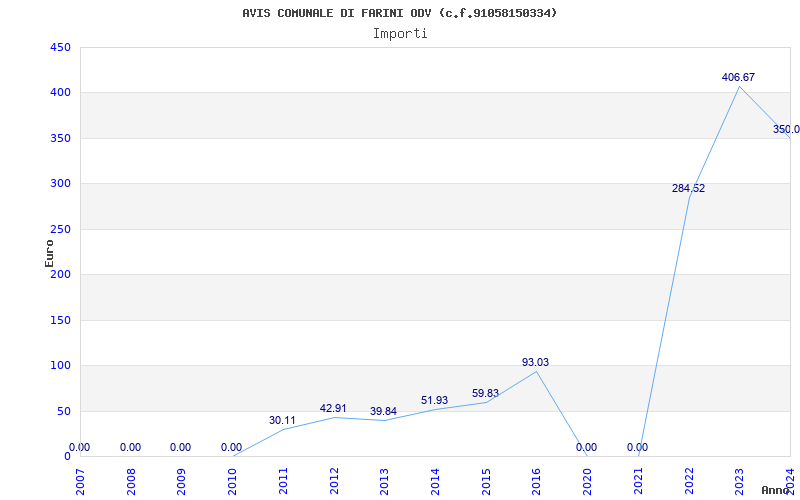
Task: Click the 2007 x-axis label
Action: (x=80, y=481)
